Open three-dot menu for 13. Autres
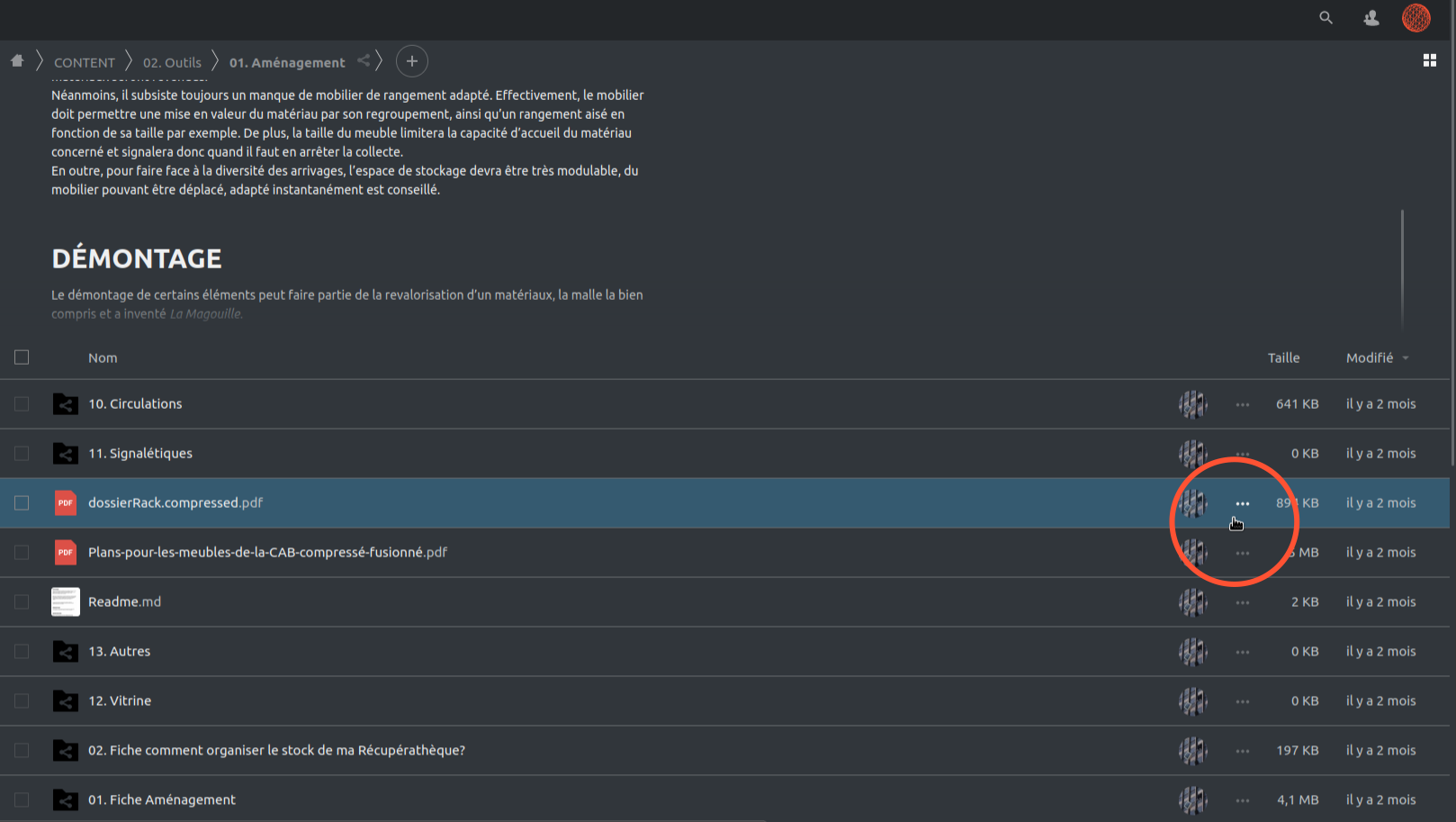Viewport: 1456px width, 822px height. coord(1242,652)
